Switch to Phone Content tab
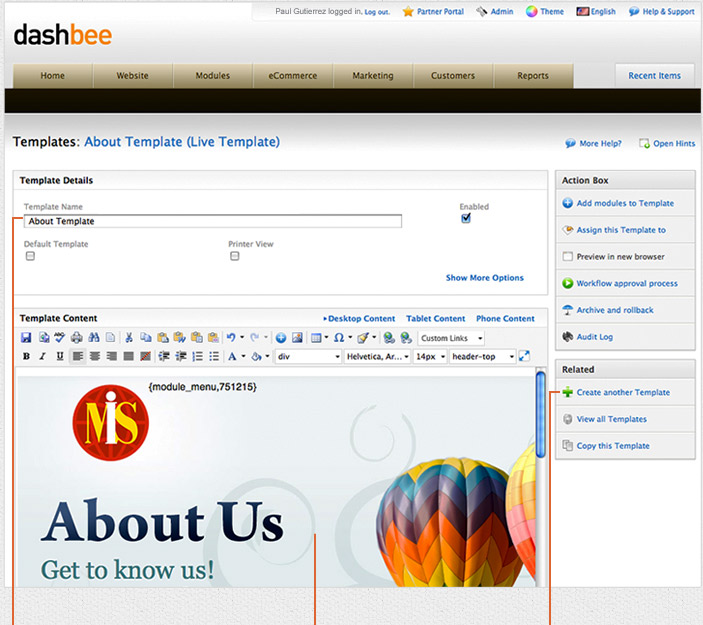 (x=505, y=319)
